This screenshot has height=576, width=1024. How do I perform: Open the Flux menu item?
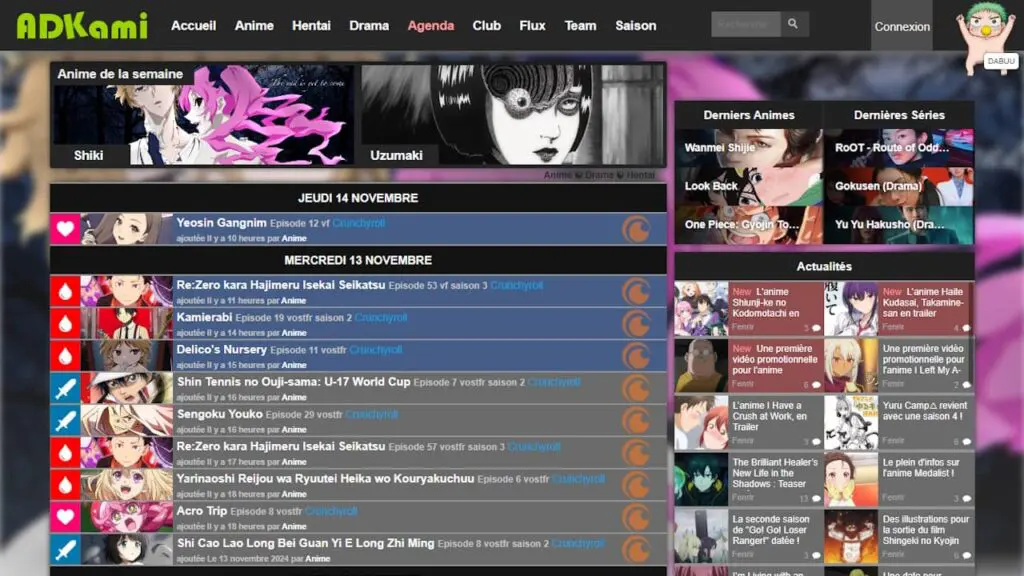[532, 25]
